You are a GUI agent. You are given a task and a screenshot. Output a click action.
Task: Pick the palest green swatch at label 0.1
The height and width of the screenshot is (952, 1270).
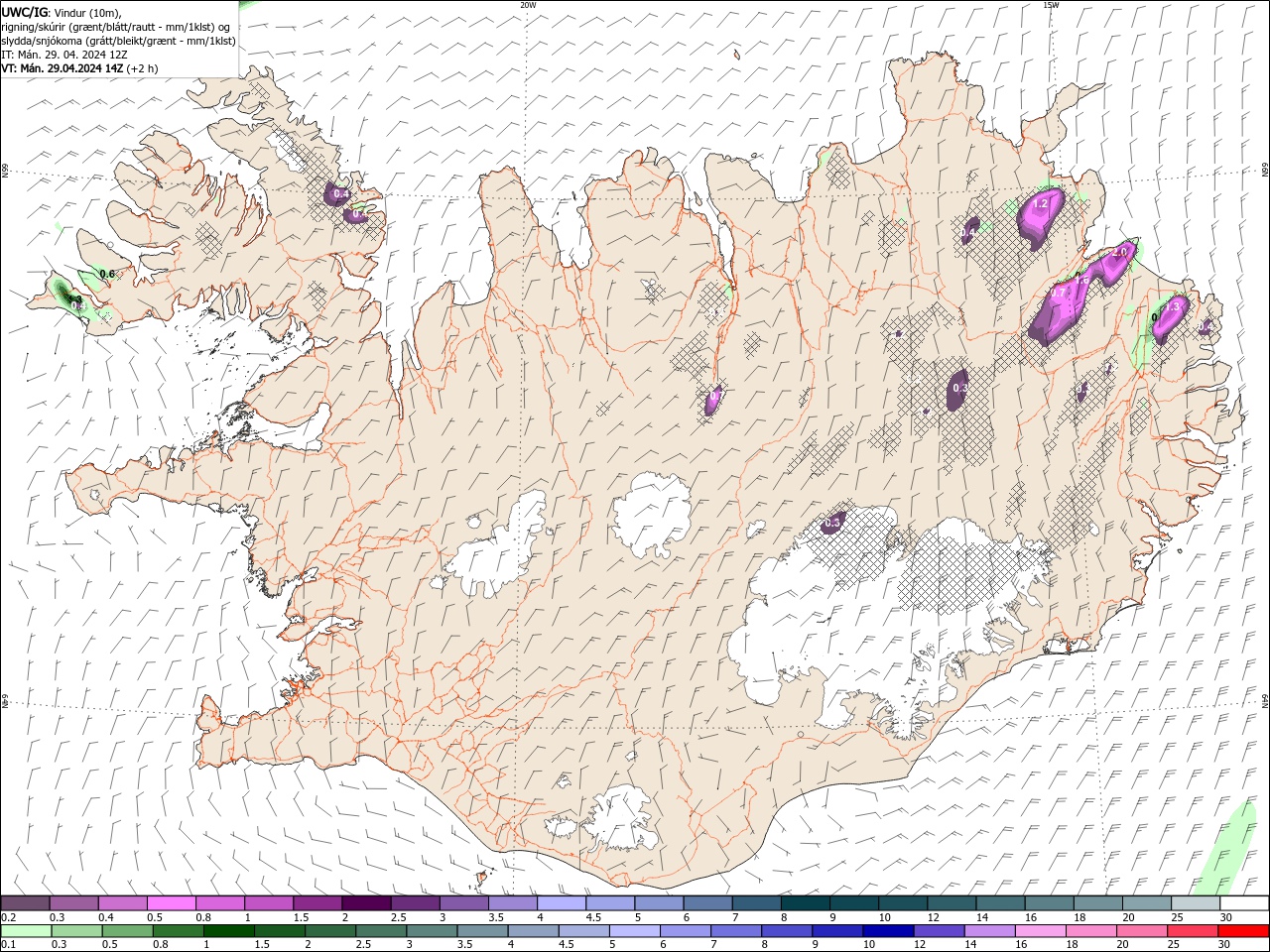26,931
